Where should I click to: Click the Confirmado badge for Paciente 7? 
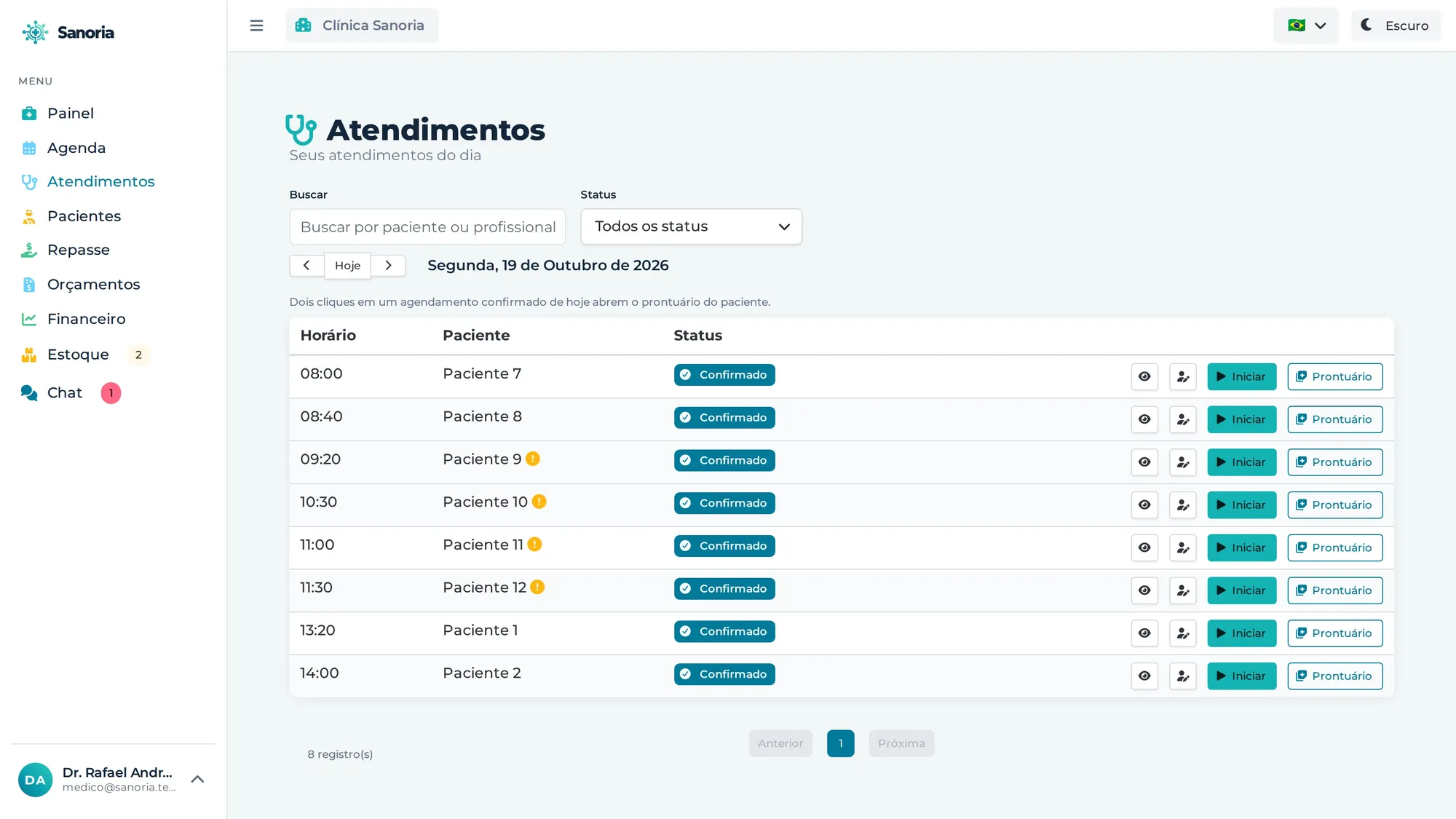click(724, 375)
